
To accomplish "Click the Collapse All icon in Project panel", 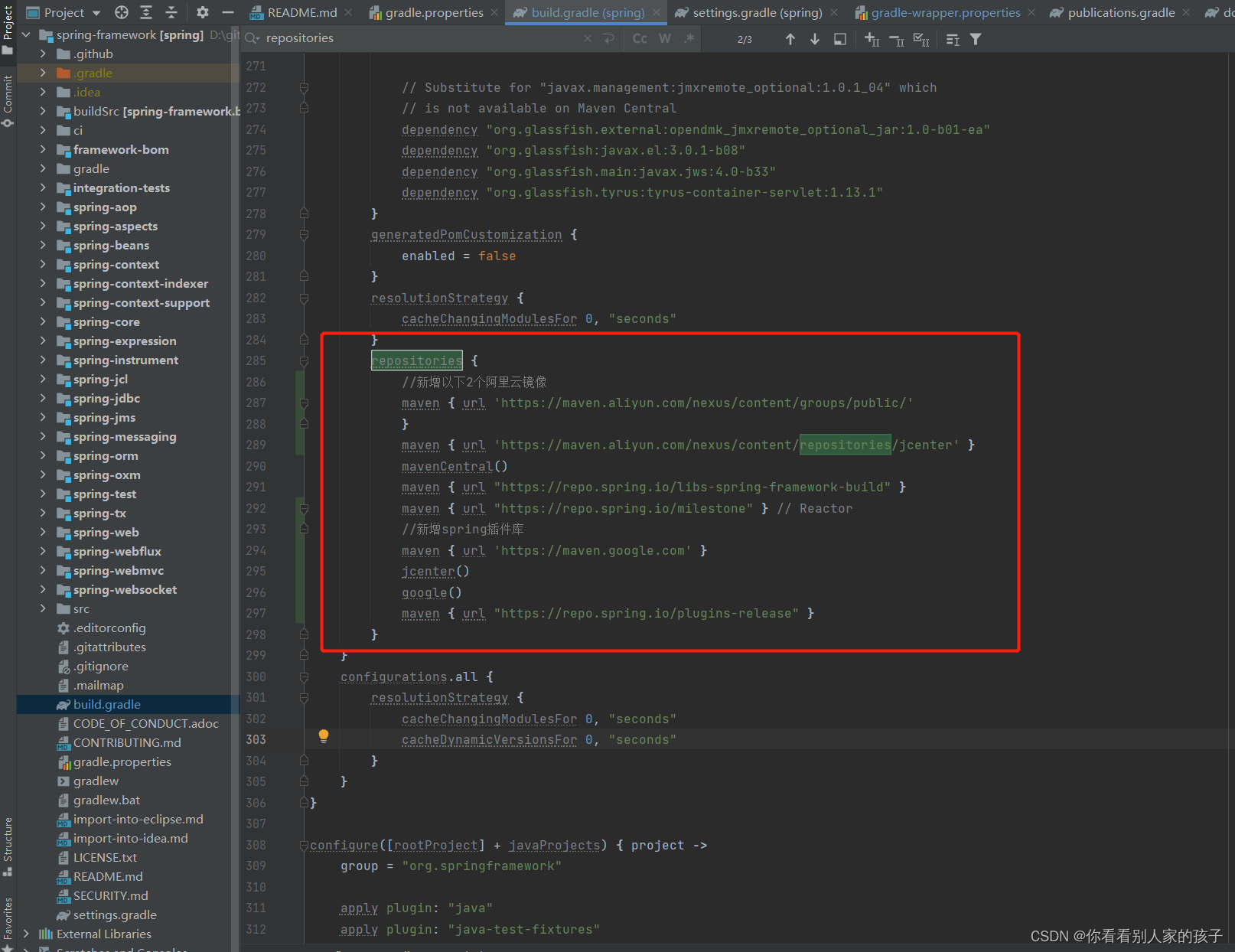I will [171, 12].
